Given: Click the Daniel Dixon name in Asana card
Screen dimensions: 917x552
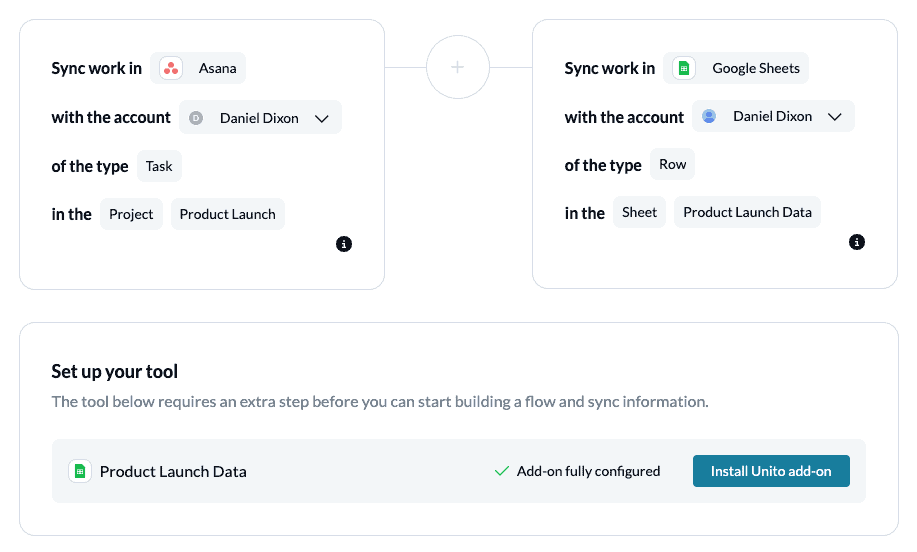Looking at the screenshot, I should (259, 118).
